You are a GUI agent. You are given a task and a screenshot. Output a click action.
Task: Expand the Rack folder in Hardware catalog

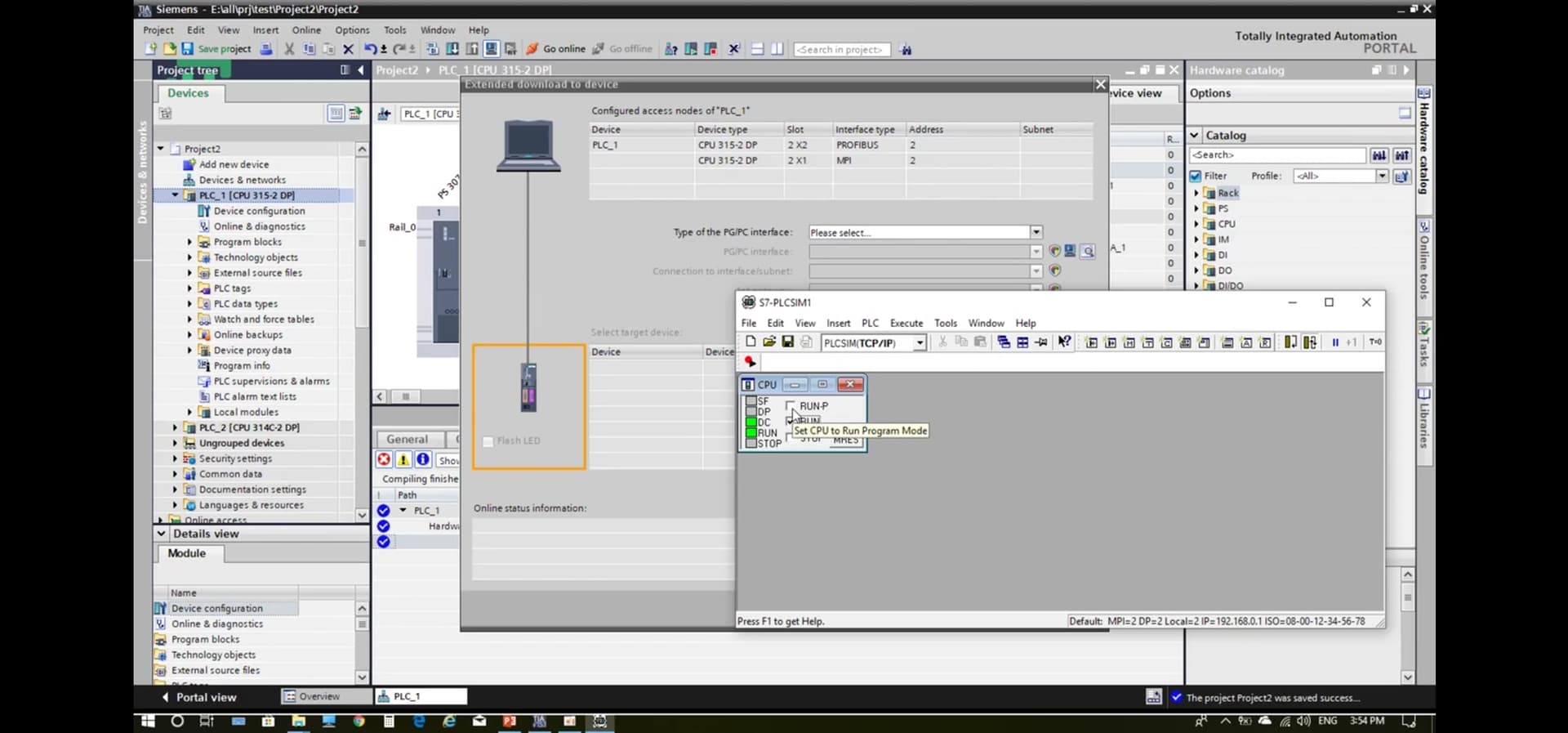pos(1196,193)
